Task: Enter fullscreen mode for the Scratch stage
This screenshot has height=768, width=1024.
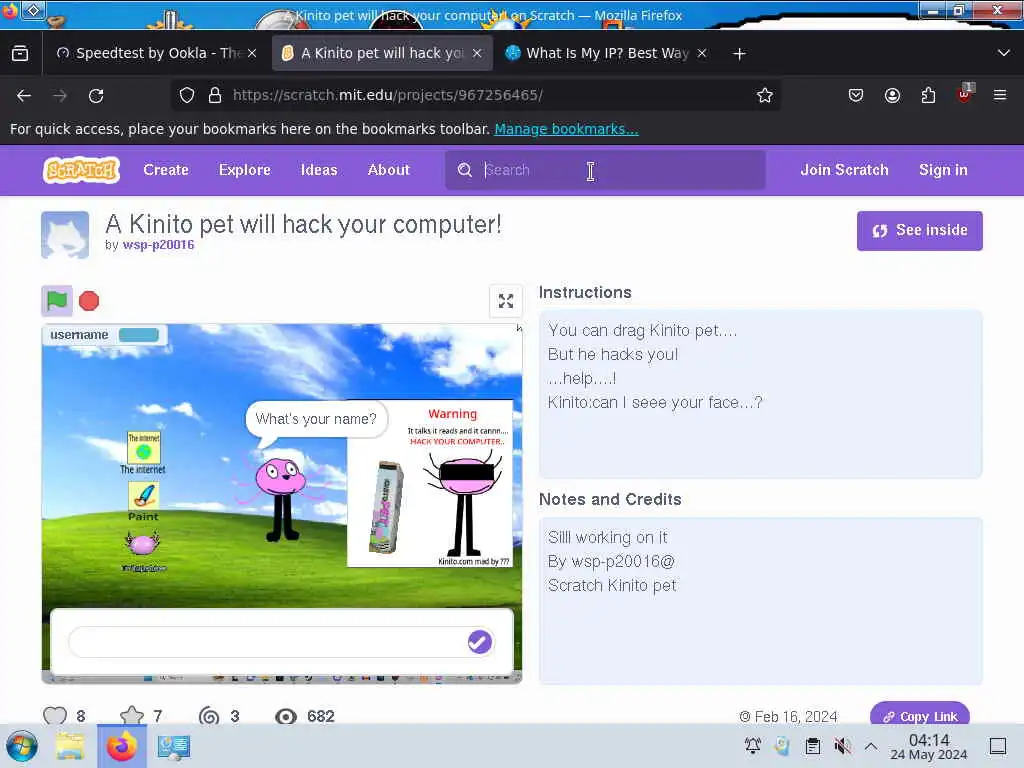Action: (506, 301)
